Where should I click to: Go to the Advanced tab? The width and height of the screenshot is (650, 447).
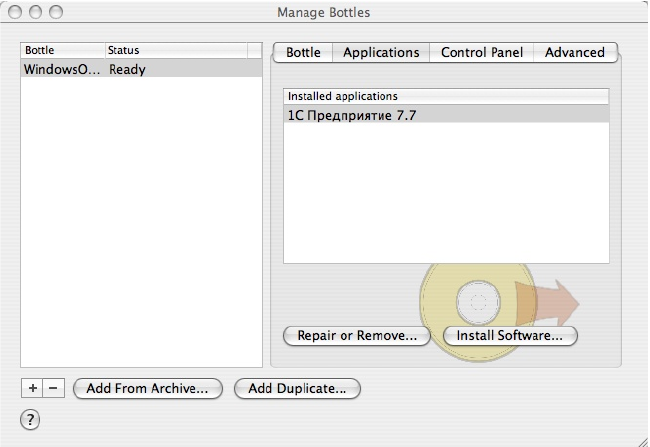pos(574,52)
